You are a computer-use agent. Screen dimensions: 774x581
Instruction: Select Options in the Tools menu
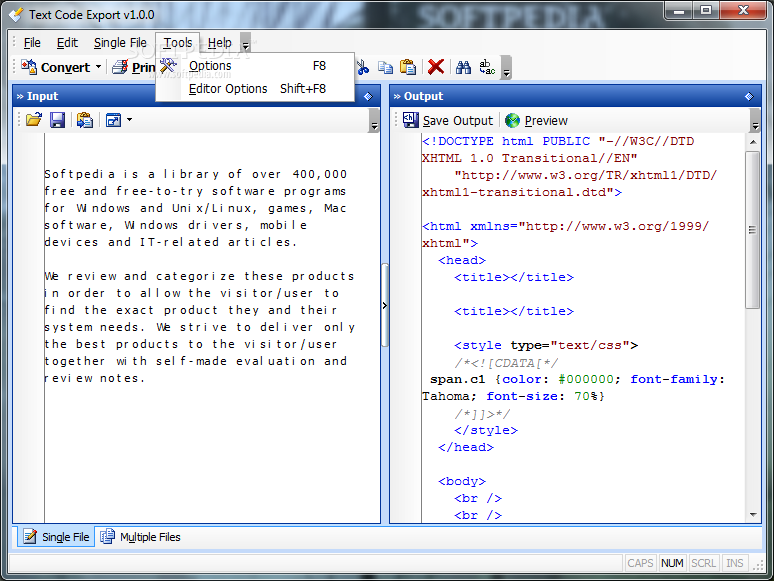pyautogui.click(x=255, y=66)
